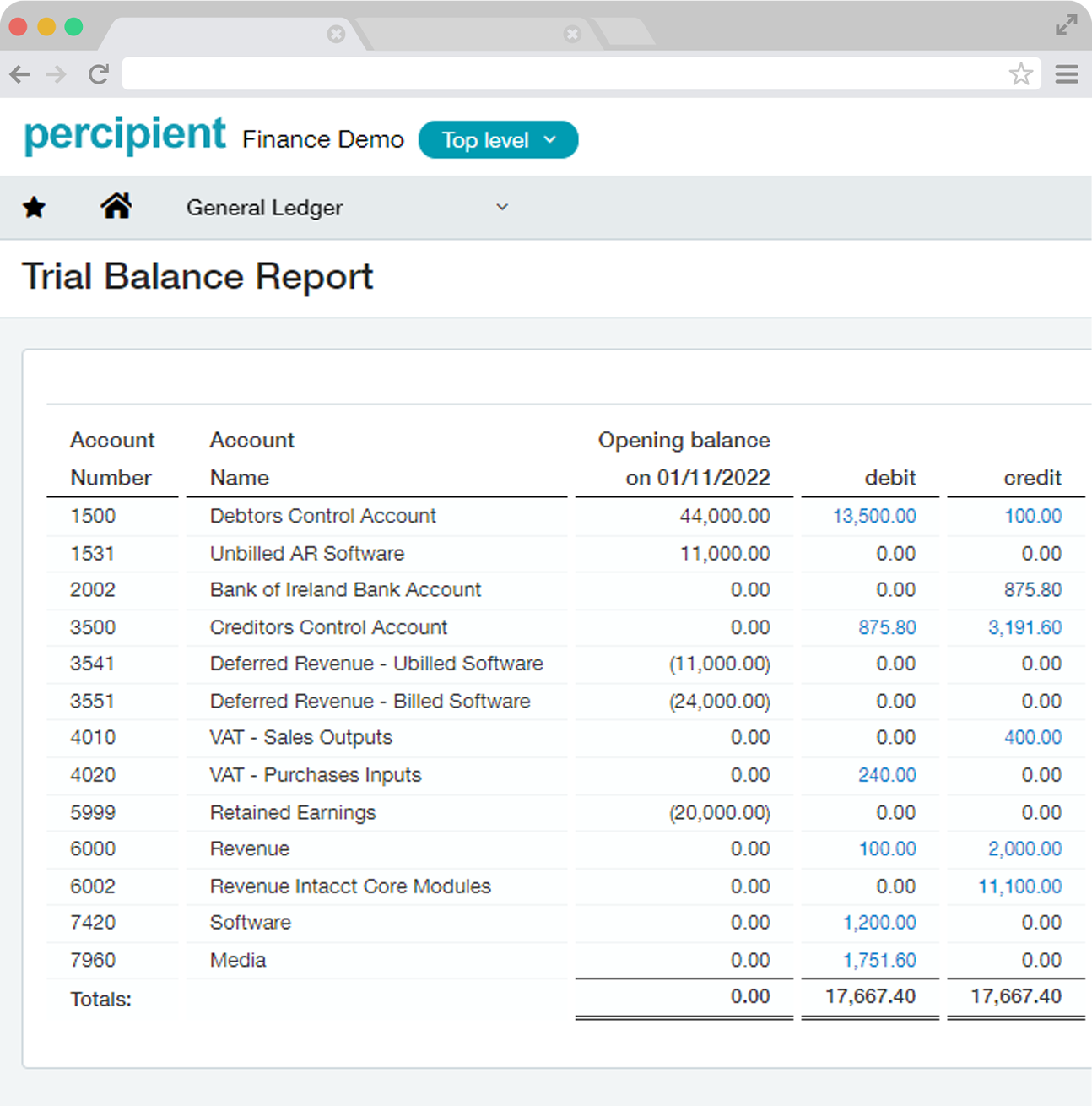
Task: Go to the Home icon
Action: point(116,206)
